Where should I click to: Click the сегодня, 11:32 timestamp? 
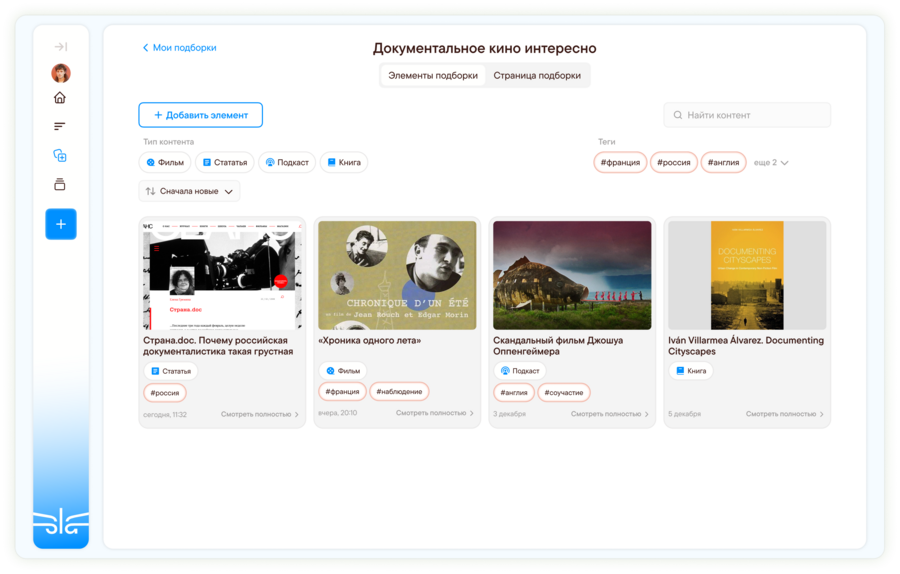point(165,414)
